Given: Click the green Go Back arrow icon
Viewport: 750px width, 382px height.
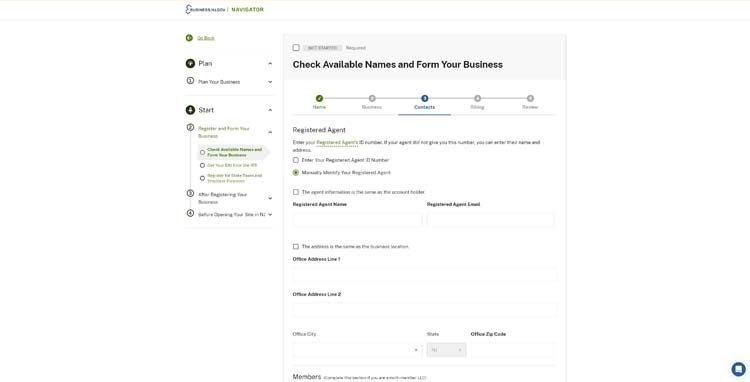Looking at the screenshot, I should (189, 38).
